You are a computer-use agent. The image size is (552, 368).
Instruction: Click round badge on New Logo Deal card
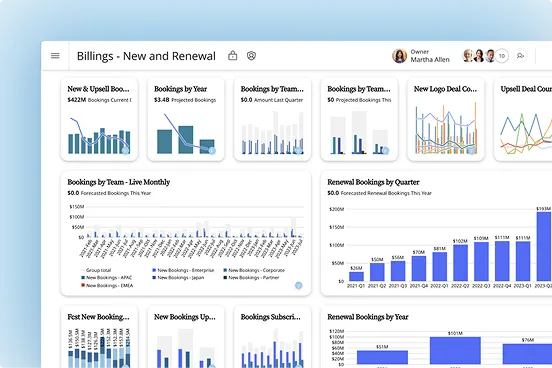click(x=472, y=150)
